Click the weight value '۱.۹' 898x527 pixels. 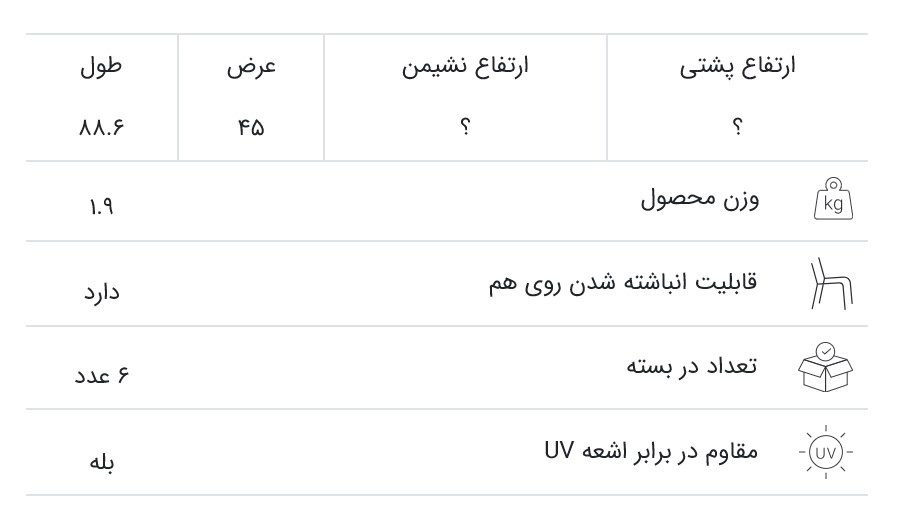click(103, 209)
